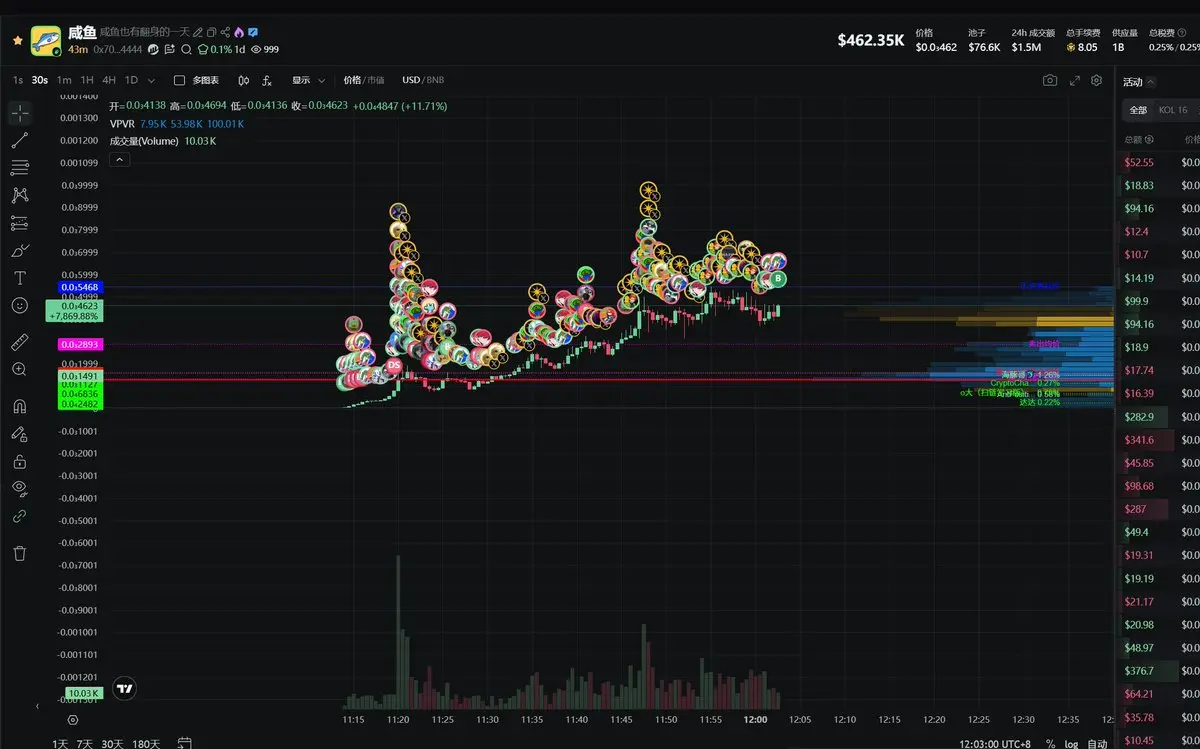Take a chart snapshot with camera icon
This screenshot has height=749, width=1200.
click(1049, 80)
